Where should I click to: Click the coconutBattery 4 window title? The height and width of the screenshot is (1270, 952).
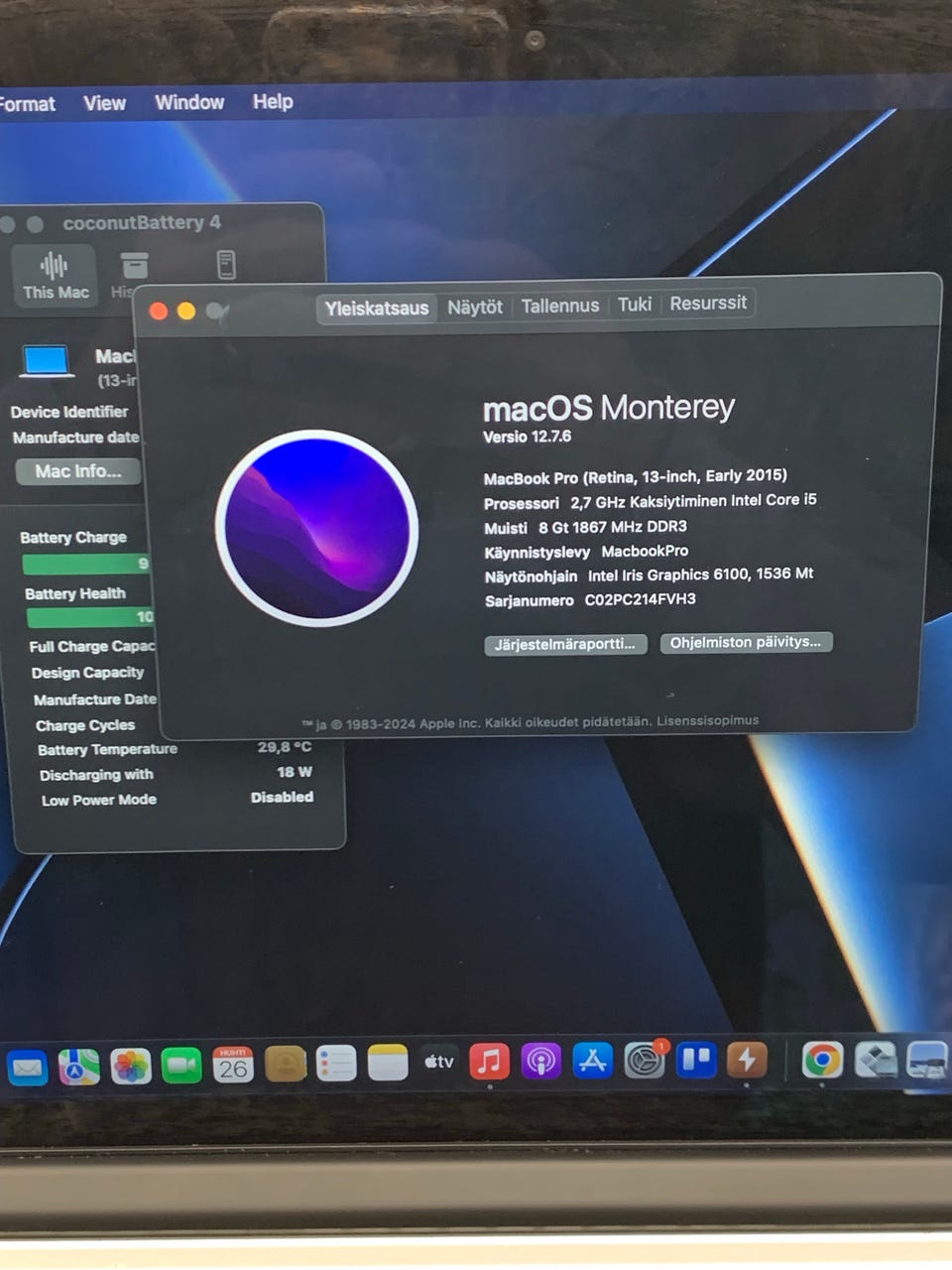tap(142, 223)
